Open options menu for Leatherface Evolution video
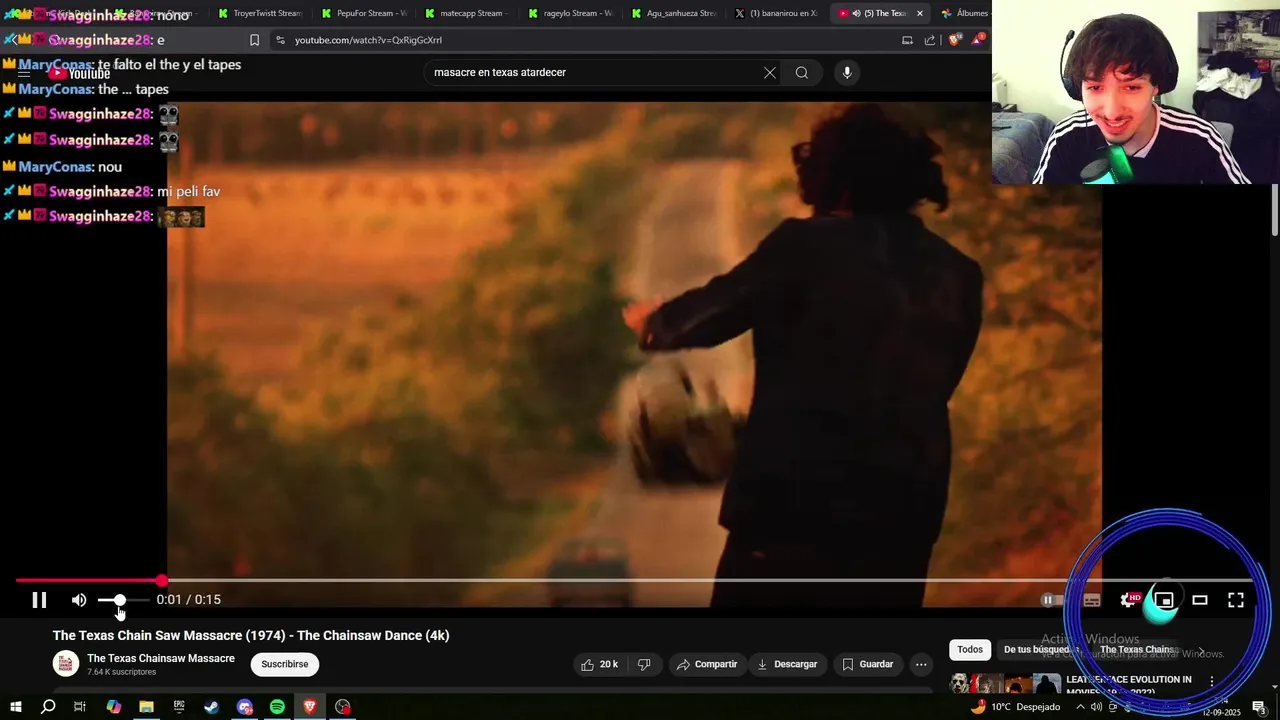1280x720 pixels. coord(1212,681)
